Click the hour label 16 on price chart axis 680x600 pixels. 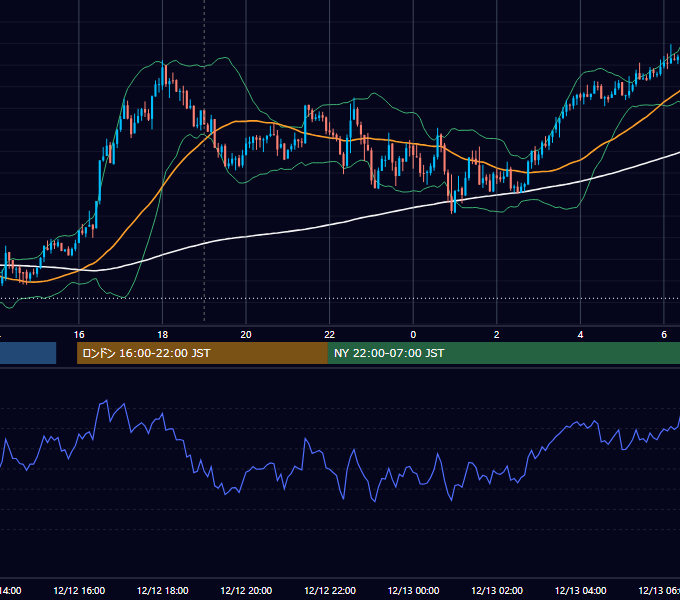[79, 335]
